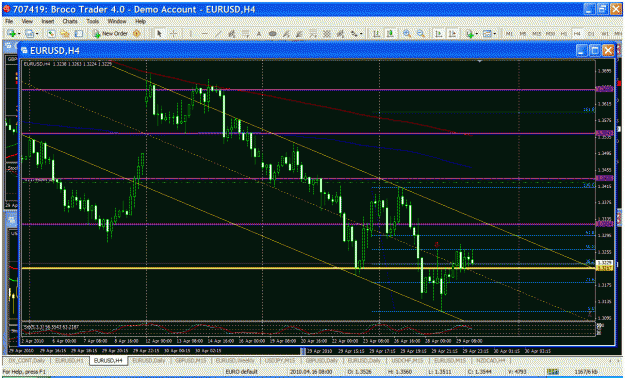The width and height of the screenshot is (625, 378).
Task: Switch to the GBPUSD,M15 chart tab
Action: [x=191, y=360]
